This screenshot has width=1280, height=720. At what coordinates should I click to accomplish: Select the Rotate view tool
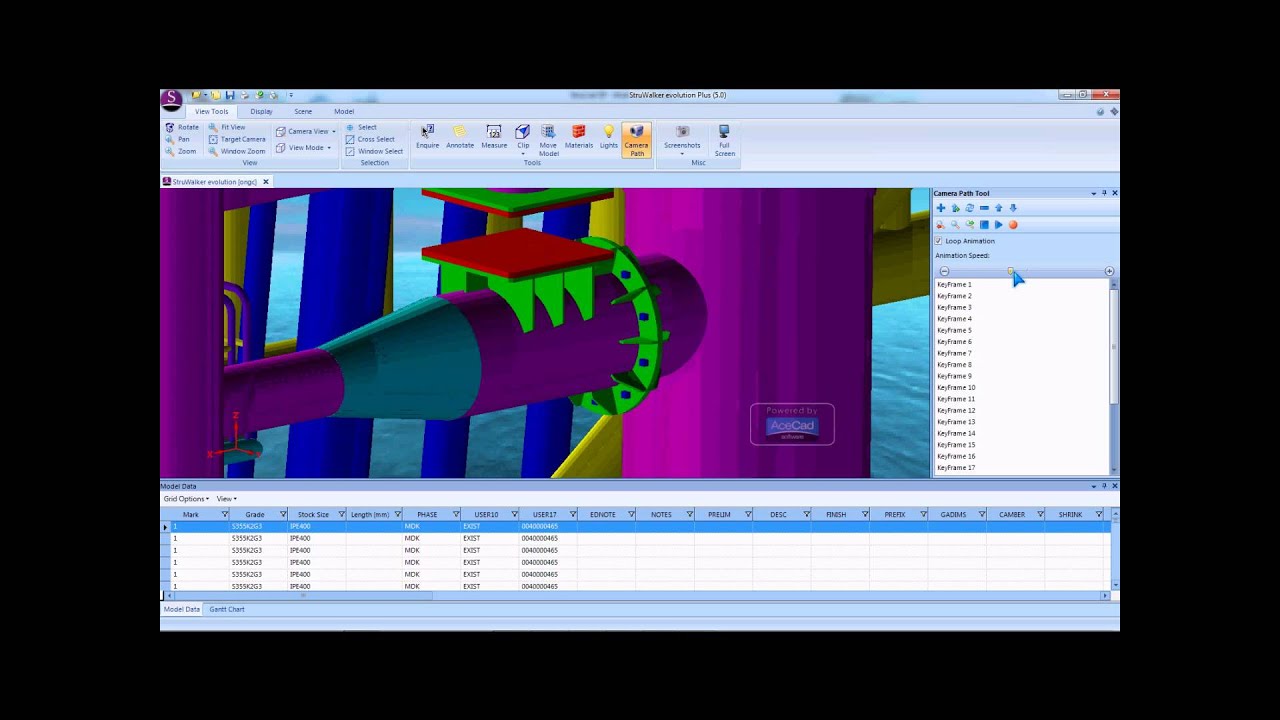click(183, 127)
